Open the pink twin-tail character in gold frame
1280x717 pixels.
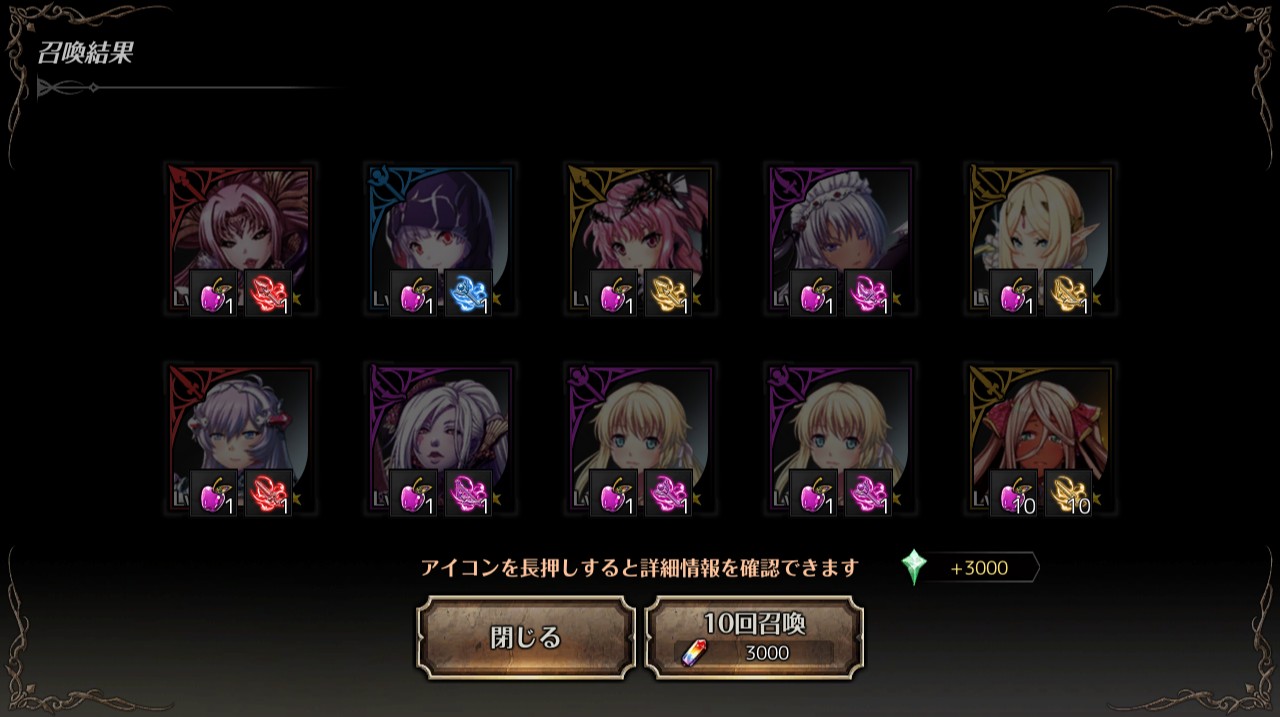(640, 239)
